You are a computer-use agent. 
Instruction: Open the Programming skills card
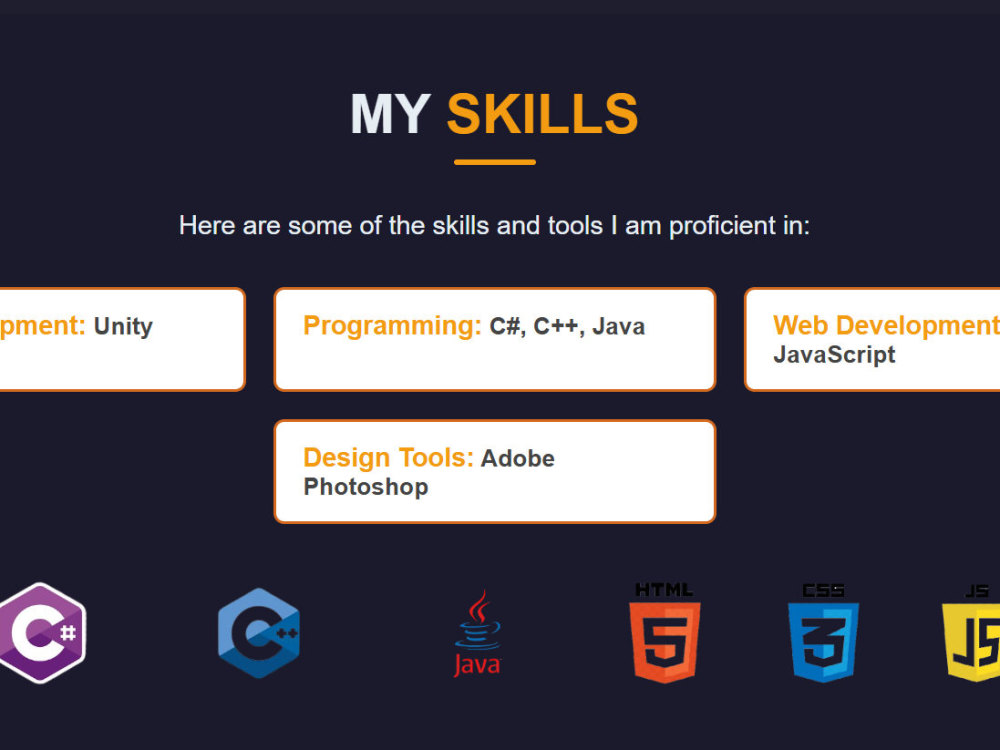495,339
